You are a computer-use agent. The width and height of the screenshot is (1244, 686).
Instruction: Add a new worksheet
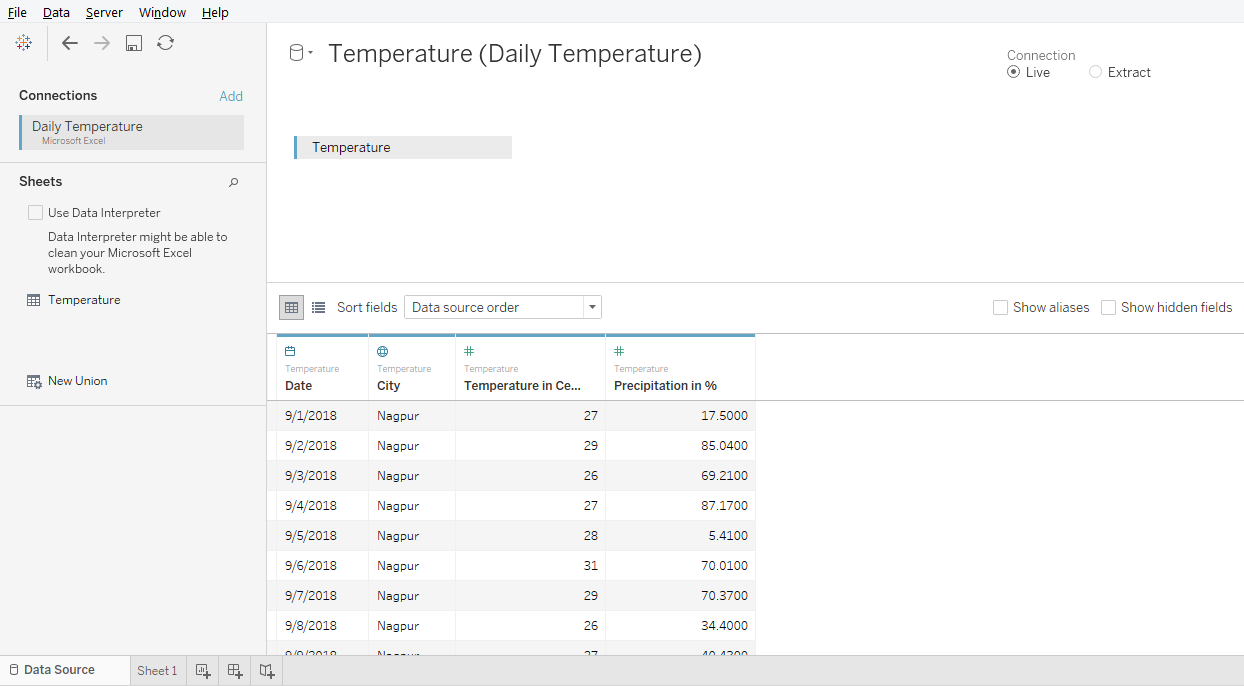point(203,671)
